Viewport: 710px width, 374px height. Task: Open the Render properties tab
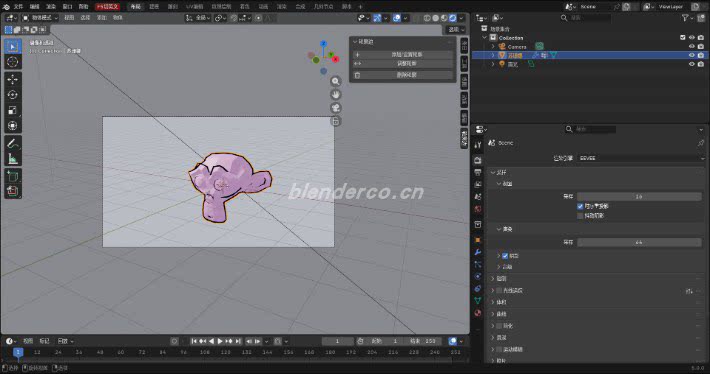tap(478, 160)
